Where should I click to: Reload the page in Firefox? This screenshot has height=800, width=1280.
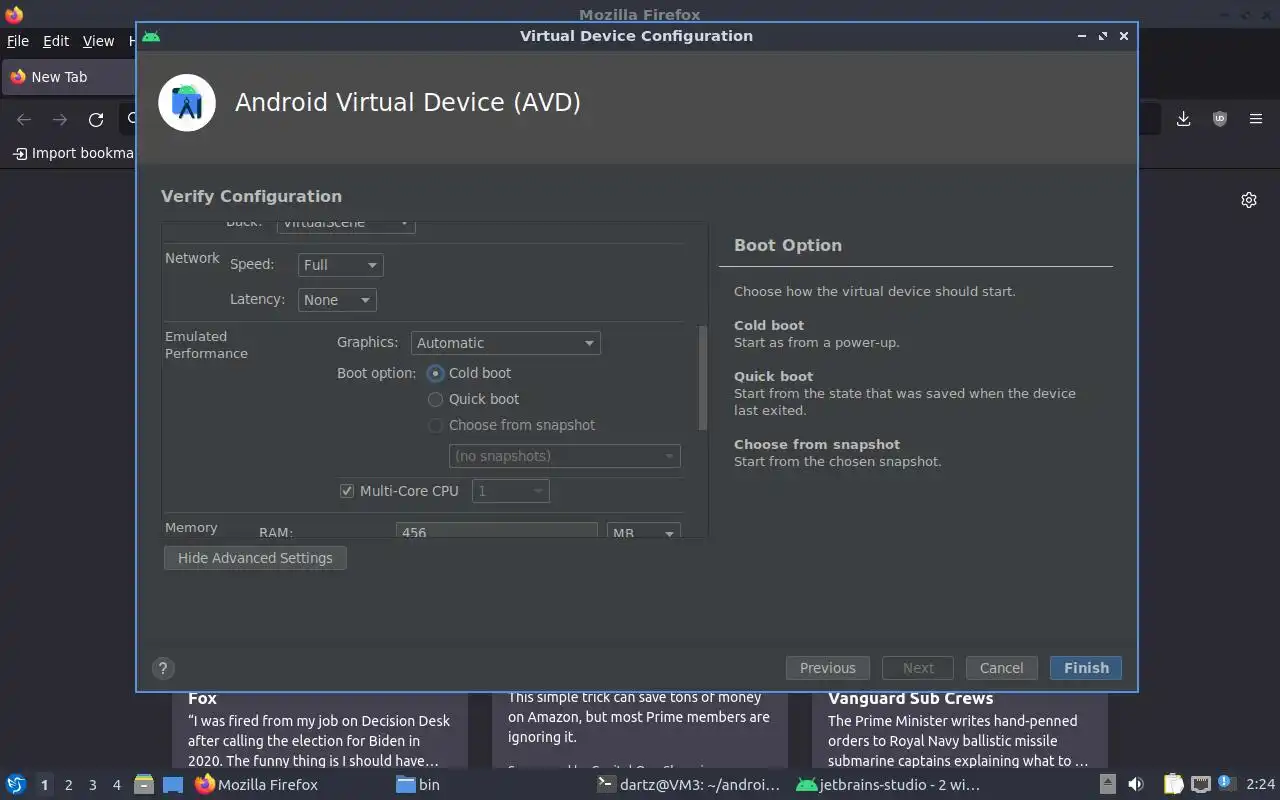(x=96, y=120)
